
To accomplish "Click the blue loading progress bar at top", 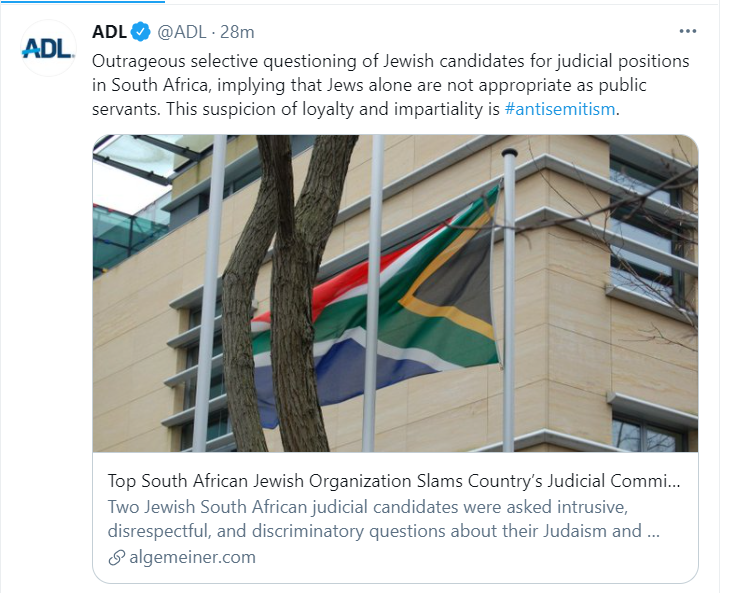I will pos(82,1).
